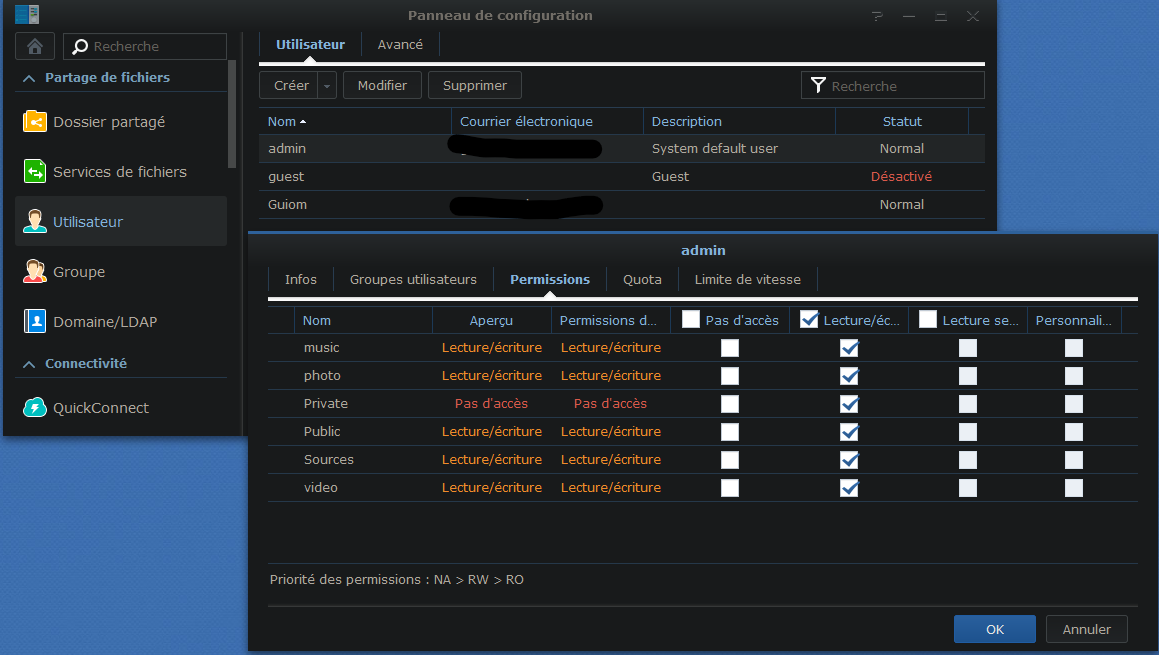Screen dimensions: 1159x655
Task: Click the Modifier button
Action: point(382,86)
